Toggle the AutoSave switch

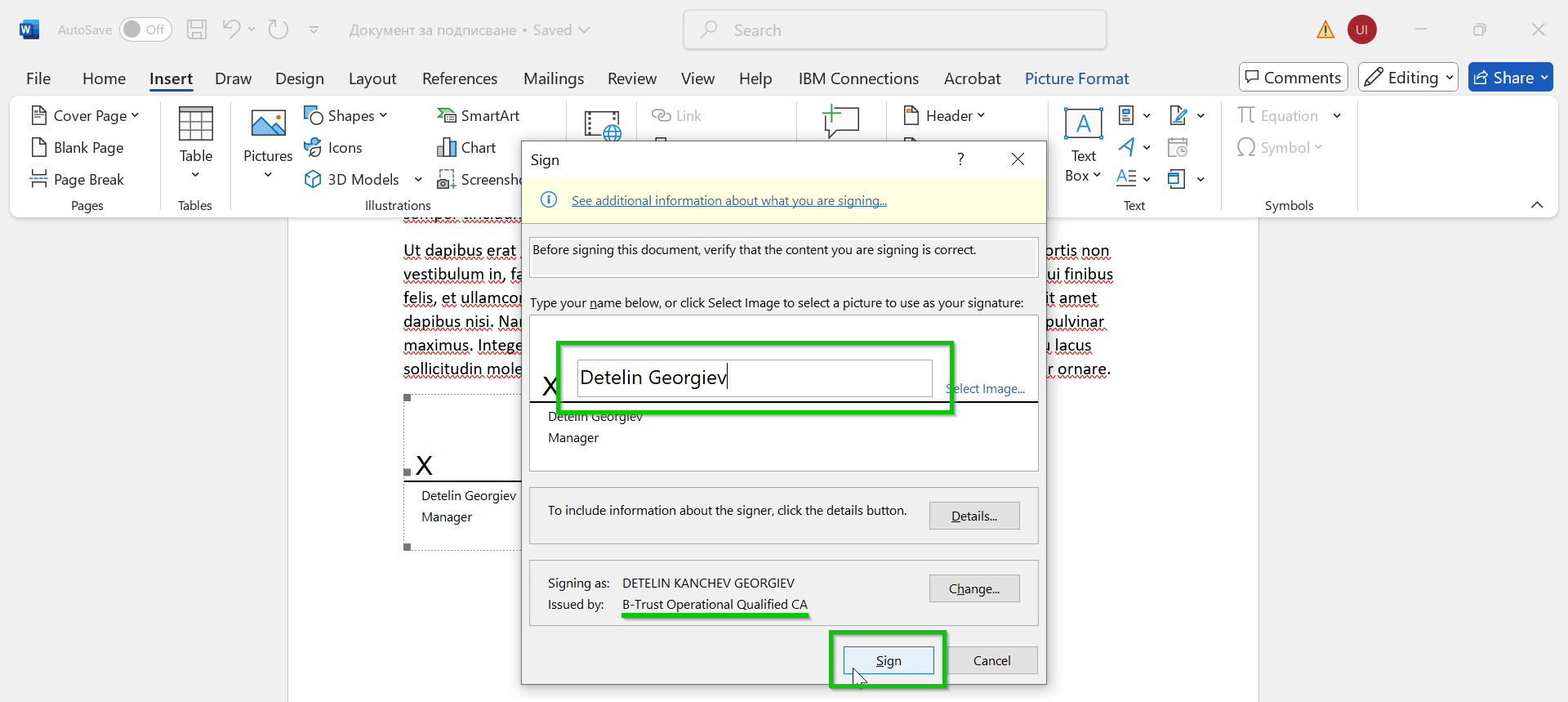(x=145, y=29)
